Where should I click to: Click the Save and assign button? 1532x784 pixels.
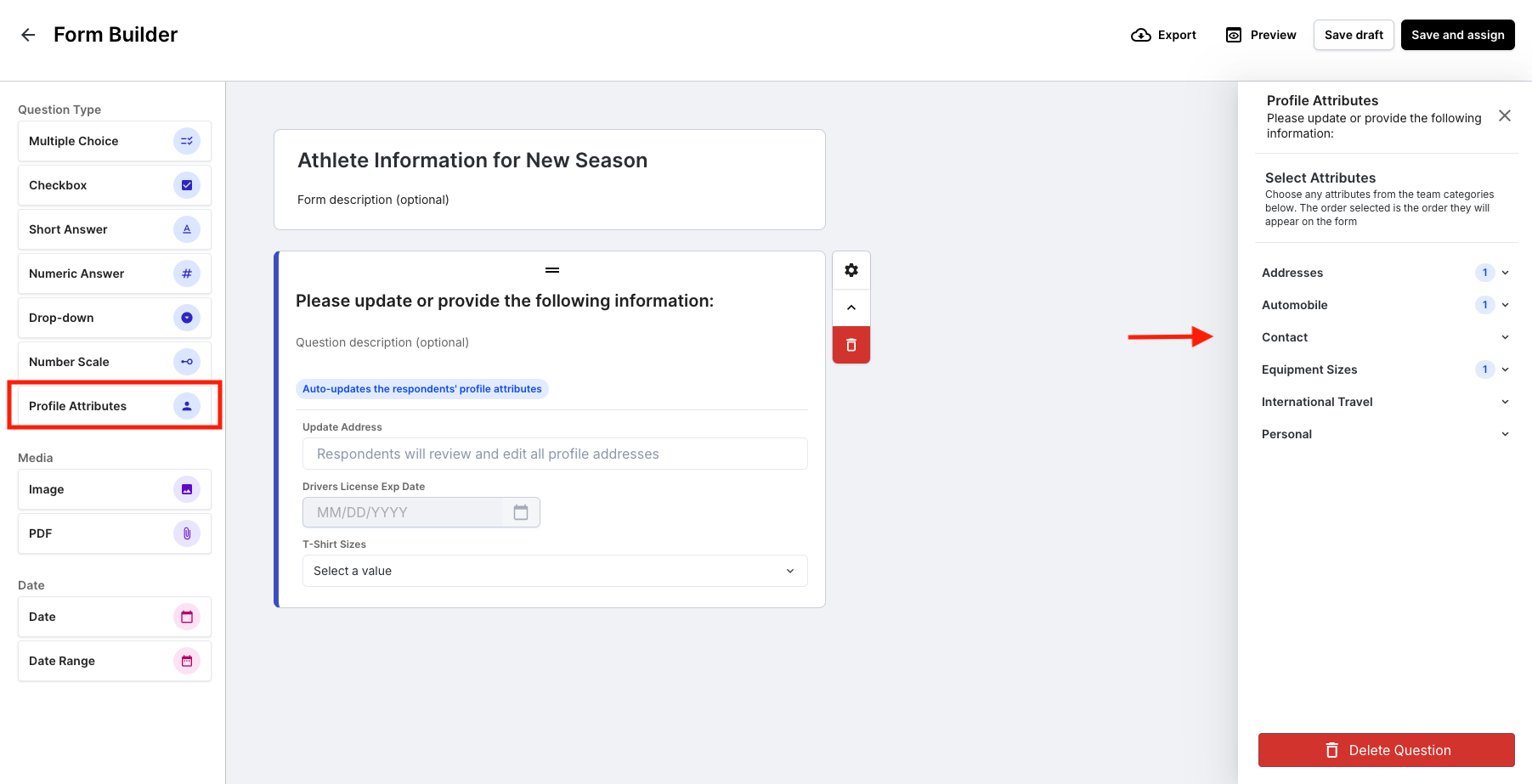click(x=1457, y=35)
